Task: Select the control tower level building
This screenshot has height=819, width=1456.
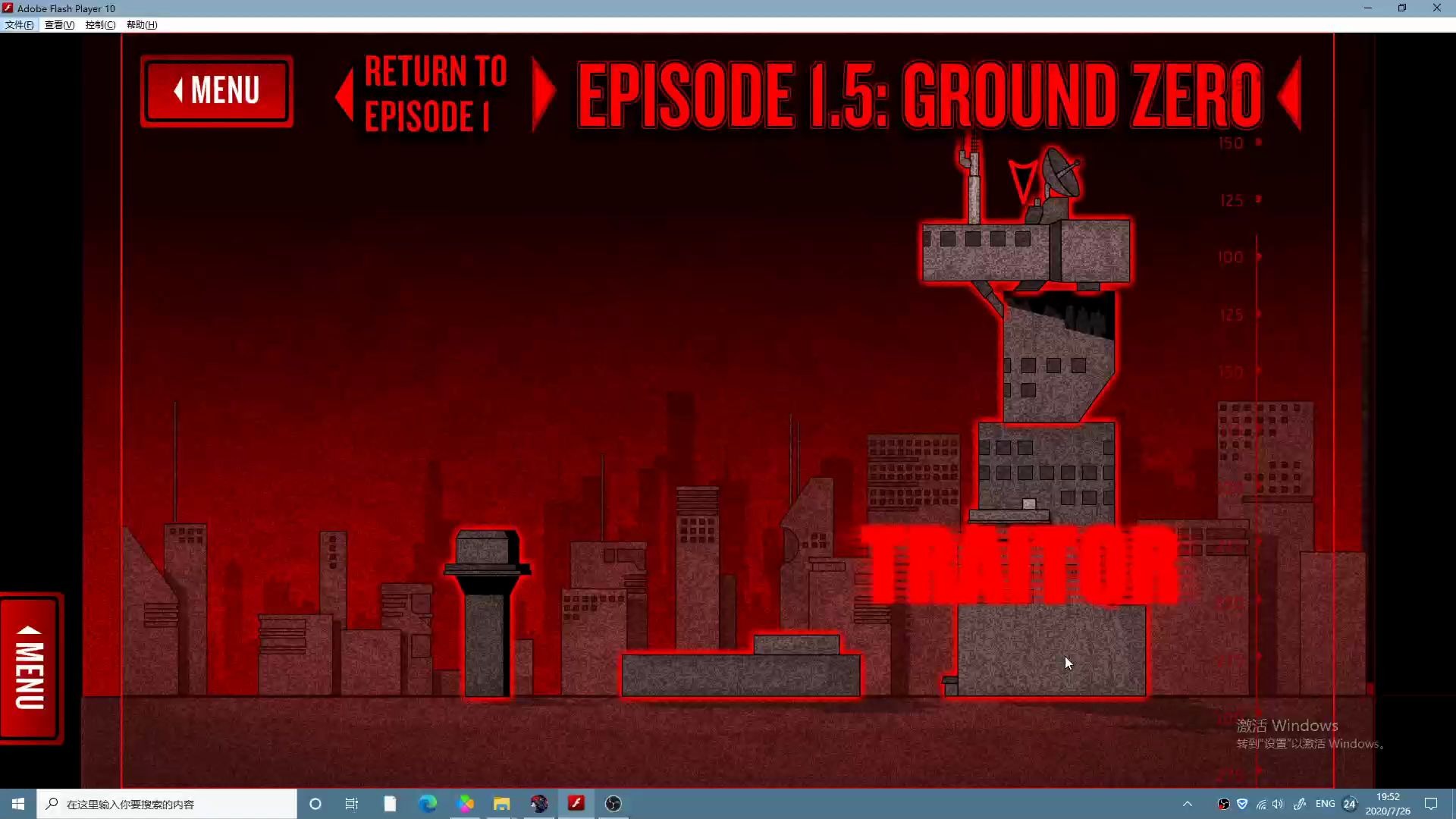Action: click(487, 613)
